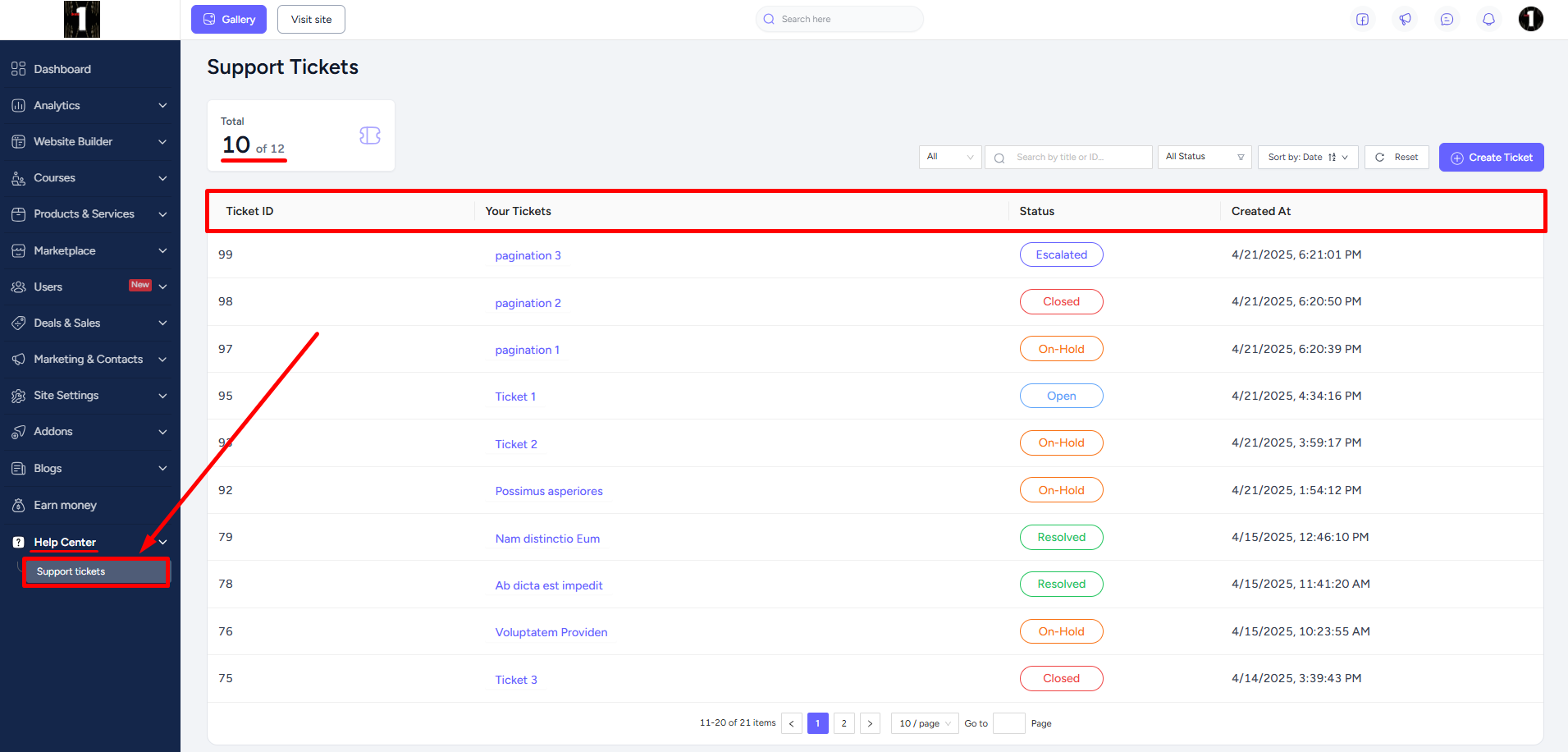Expand the Courses menu chevron
Viewport: 1568px width, 752px height.
click(x=162, y=178)
